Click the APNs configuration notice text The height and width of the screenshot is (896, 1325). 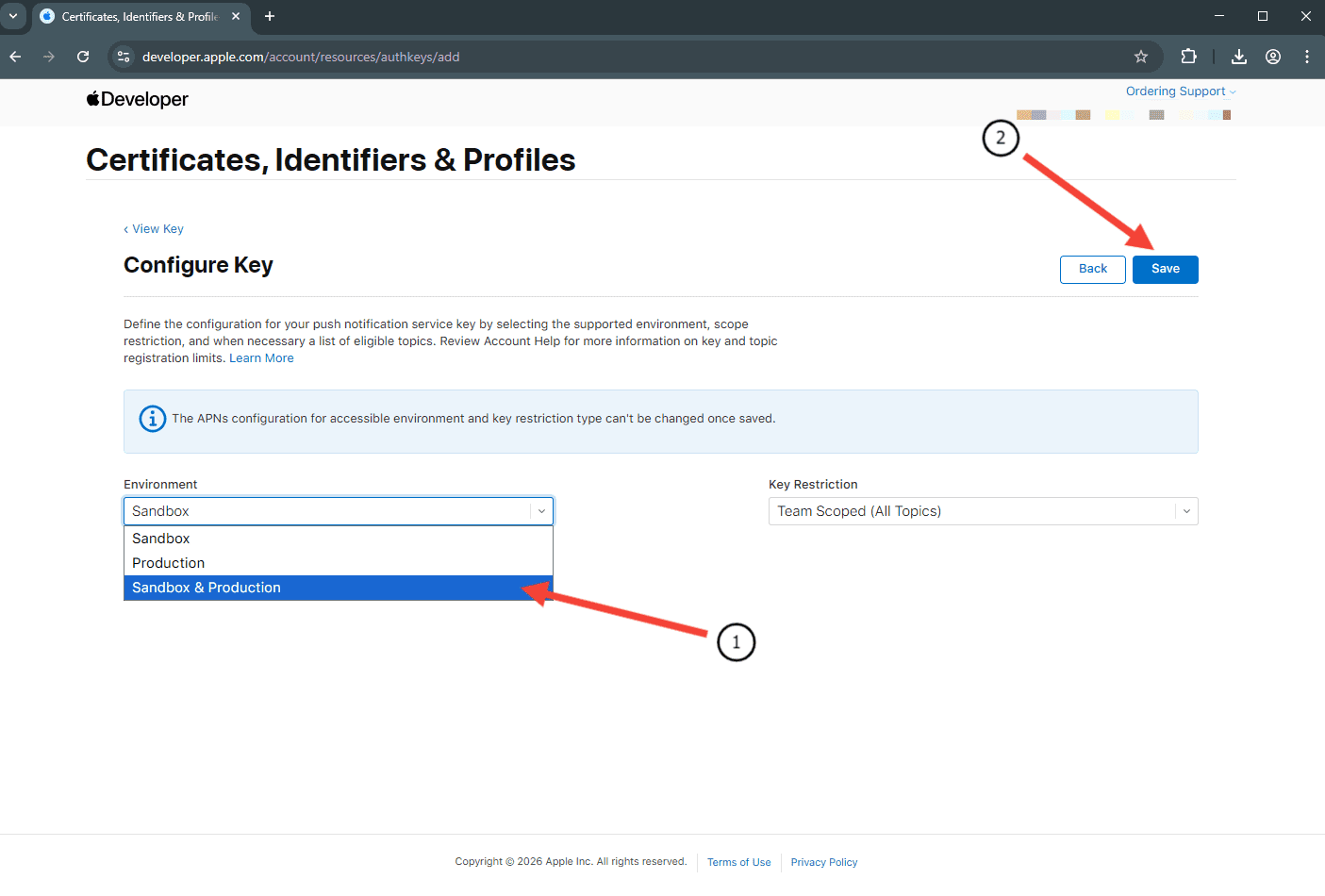pos(473,419)
